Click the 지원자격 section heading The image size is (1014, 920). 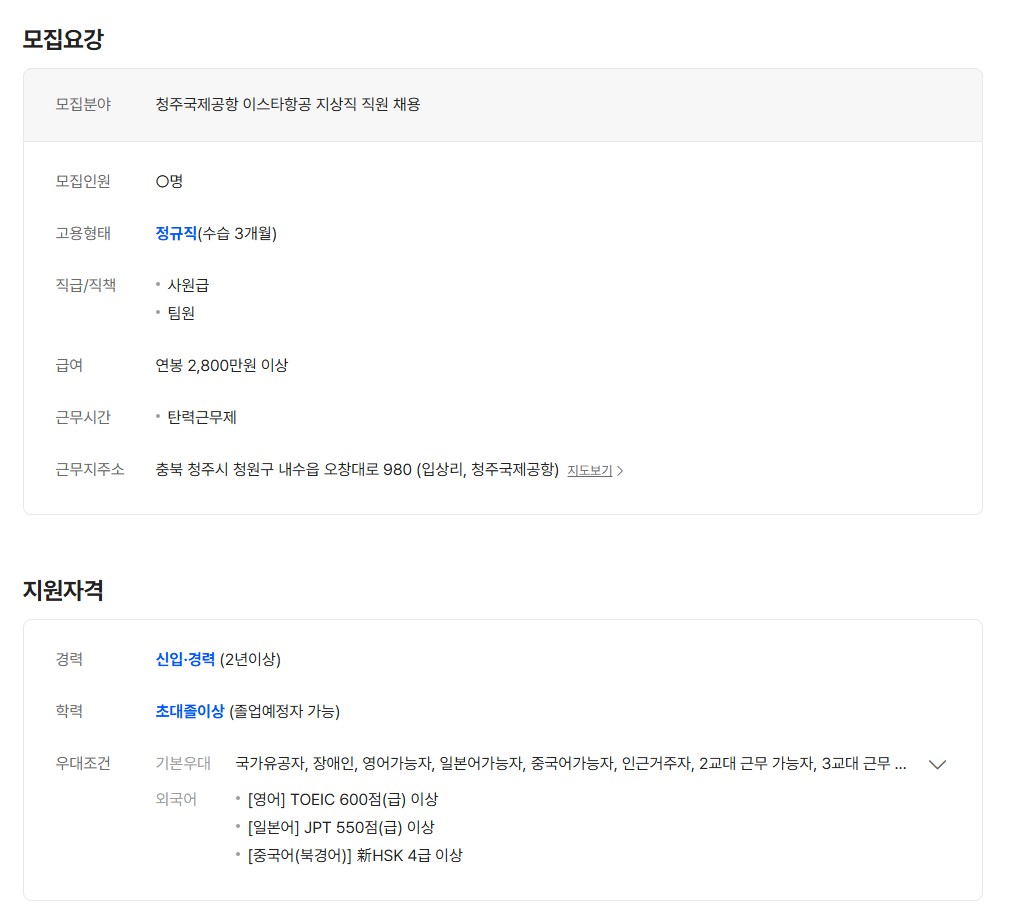click(x=63, y=590)
